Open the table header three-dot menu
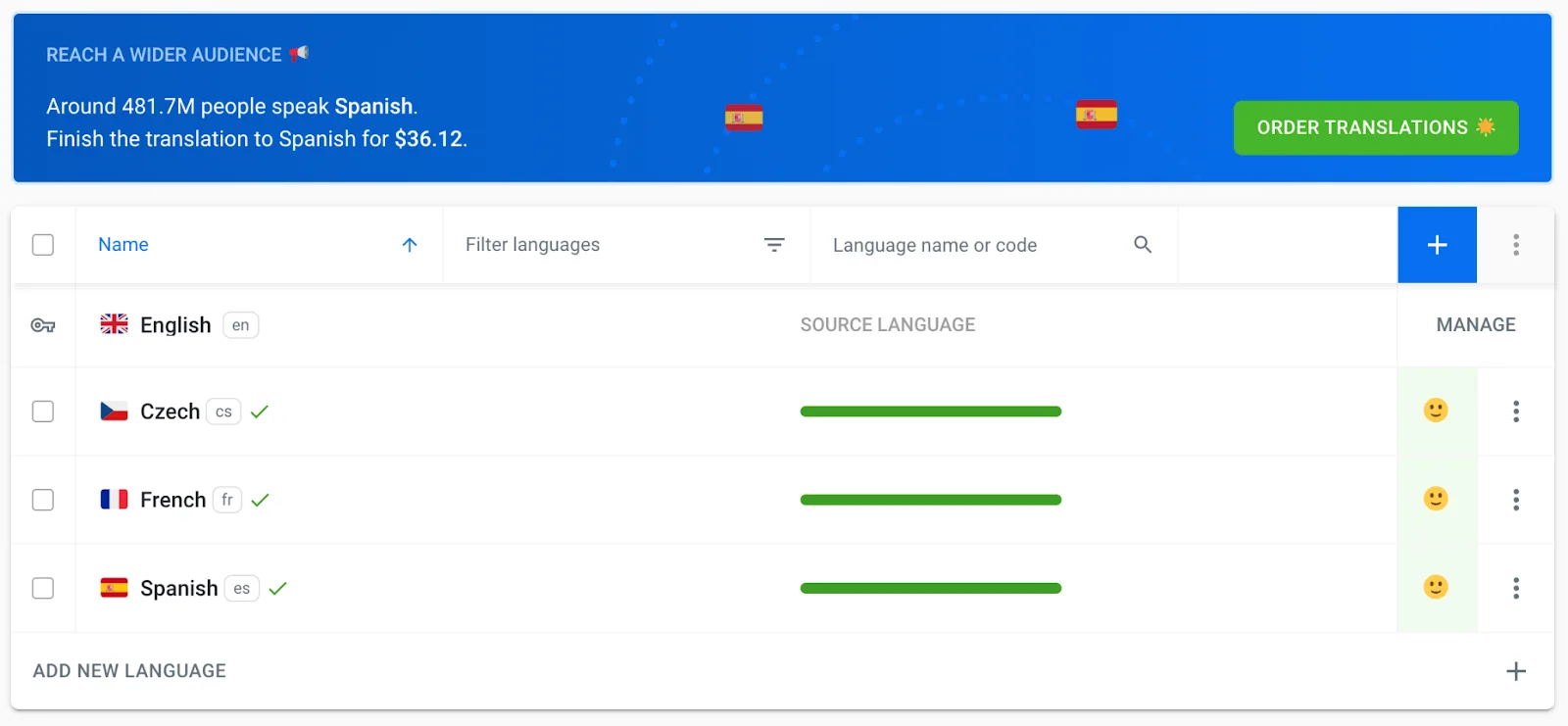The image size is (1568, 726). 1515,245
